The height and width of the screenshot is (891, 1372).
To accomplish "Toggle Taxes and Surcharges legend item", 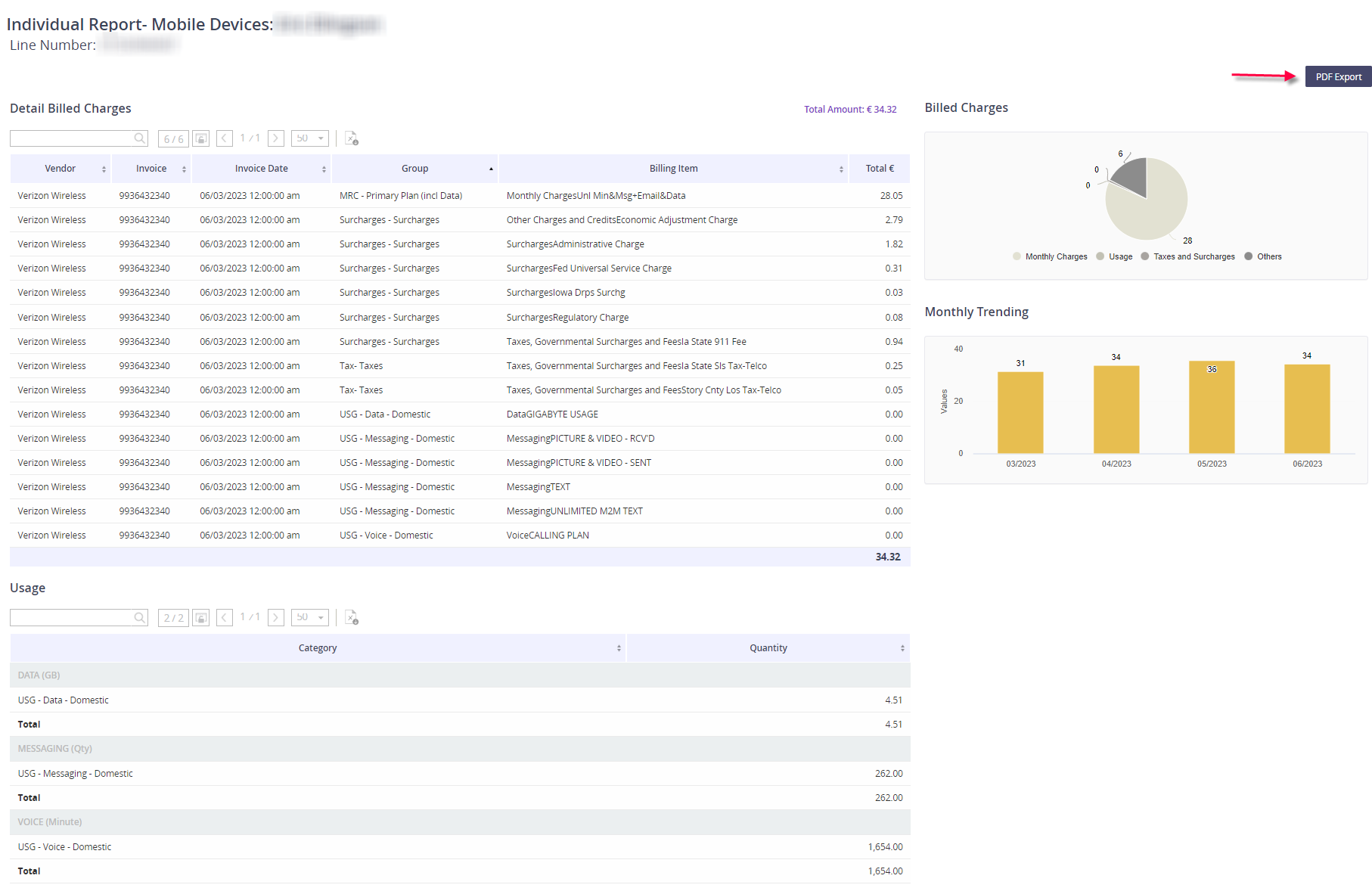I will (1187, 256).
